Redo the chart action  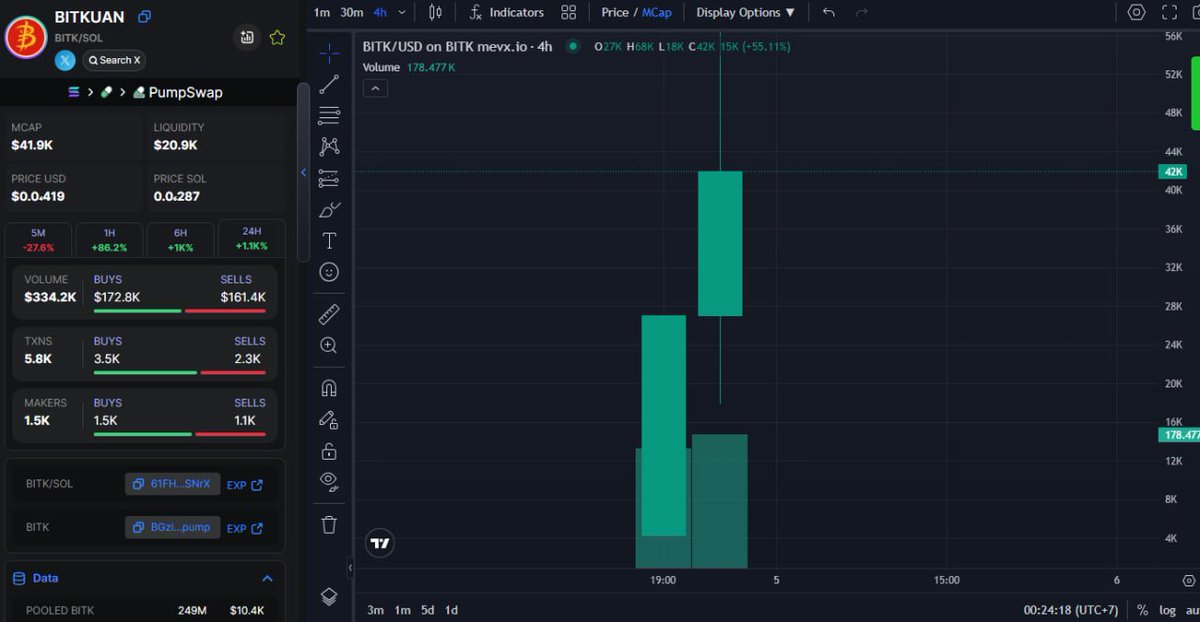tap(862, 12)
